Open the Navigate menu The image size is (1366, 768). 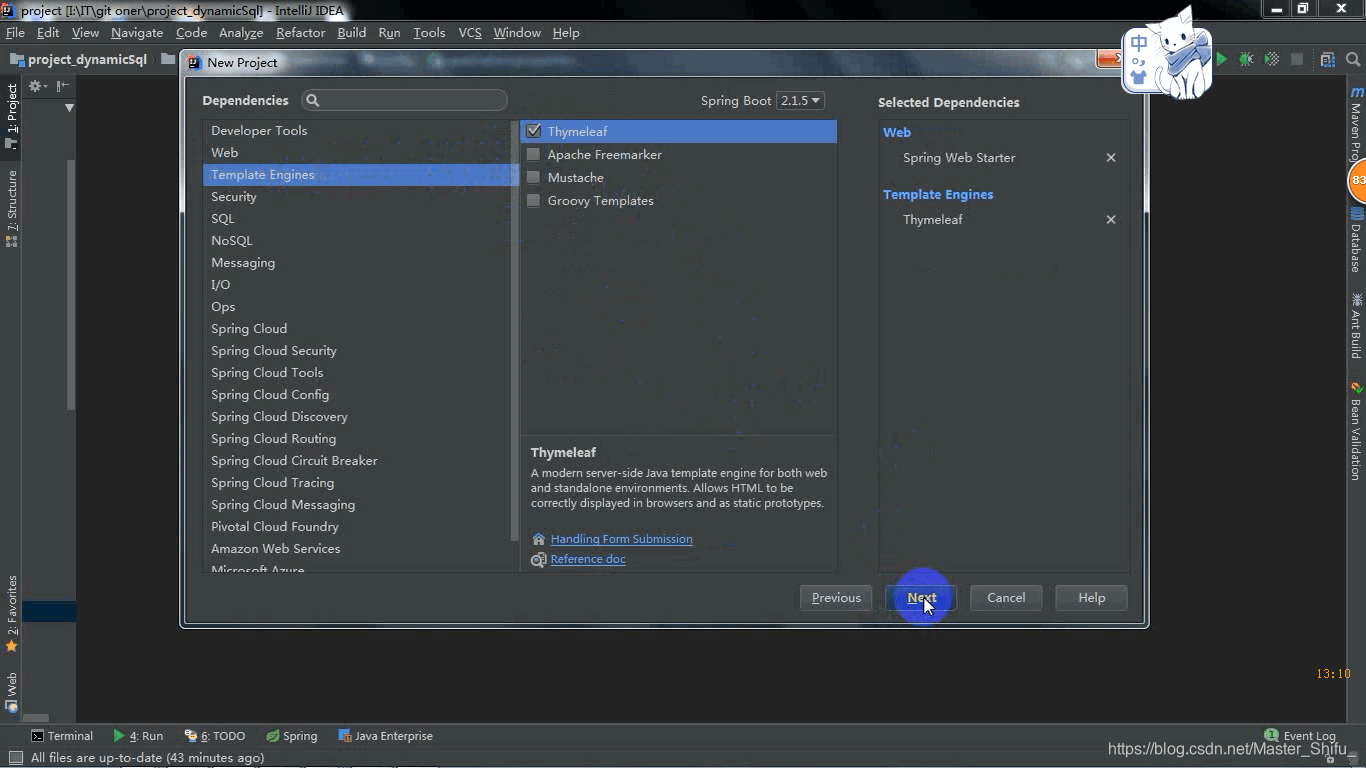[137, 32]
